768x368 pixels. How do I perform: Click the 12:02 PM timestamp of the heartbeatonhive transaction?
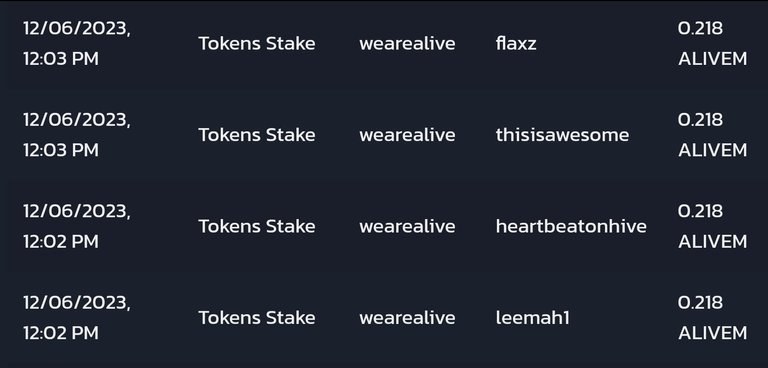point(61,242)
